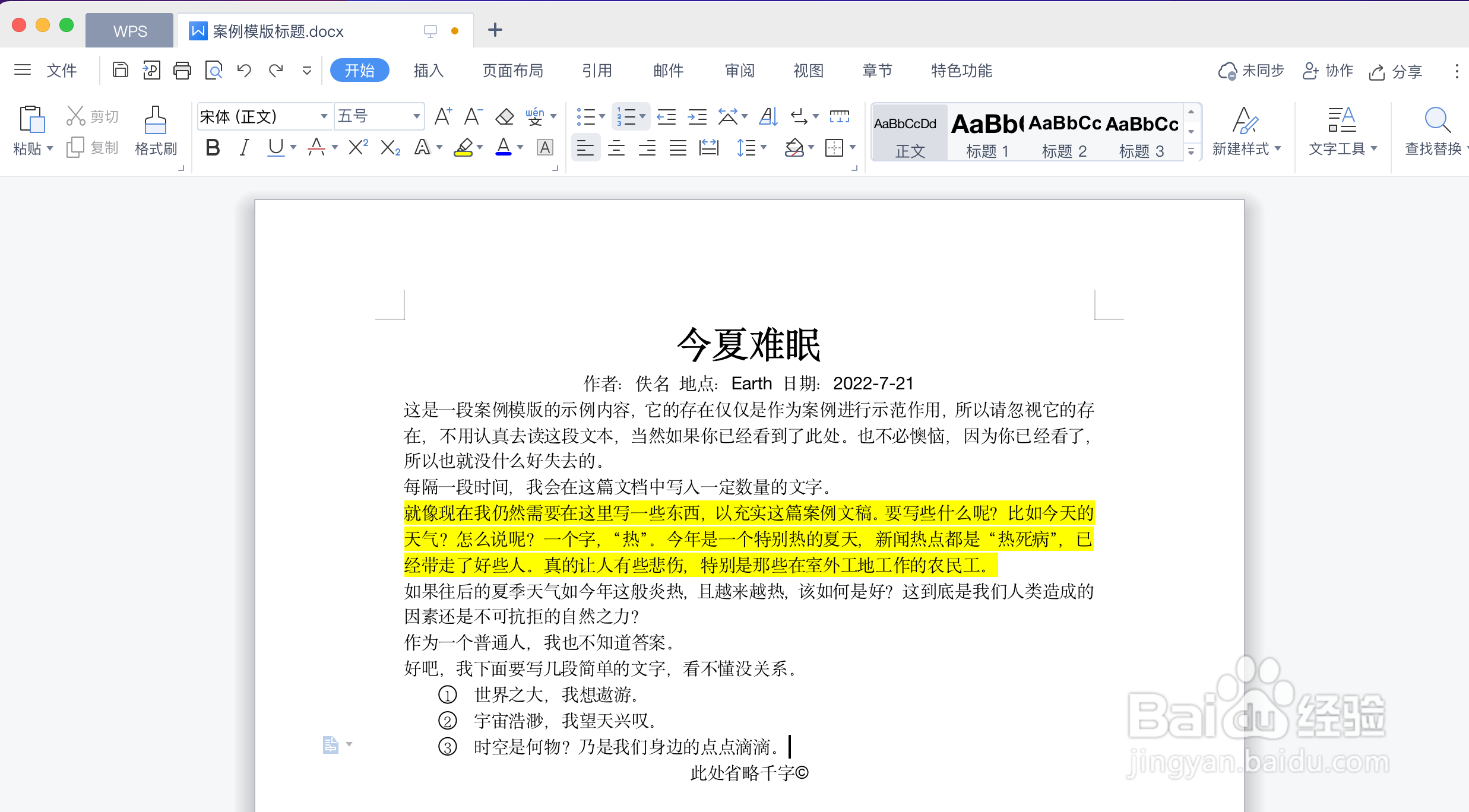Image resolution: width=1469 pixels, height=812 pixels.
Task: Click the Print icon in quick toolbar
Action: (x=182, y=71)
